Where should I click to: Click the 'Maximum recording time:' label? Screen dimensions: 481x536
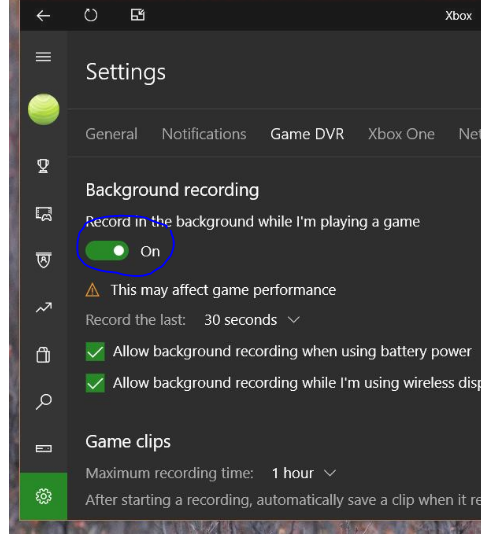pyautogui.click(x=170, y=473)
